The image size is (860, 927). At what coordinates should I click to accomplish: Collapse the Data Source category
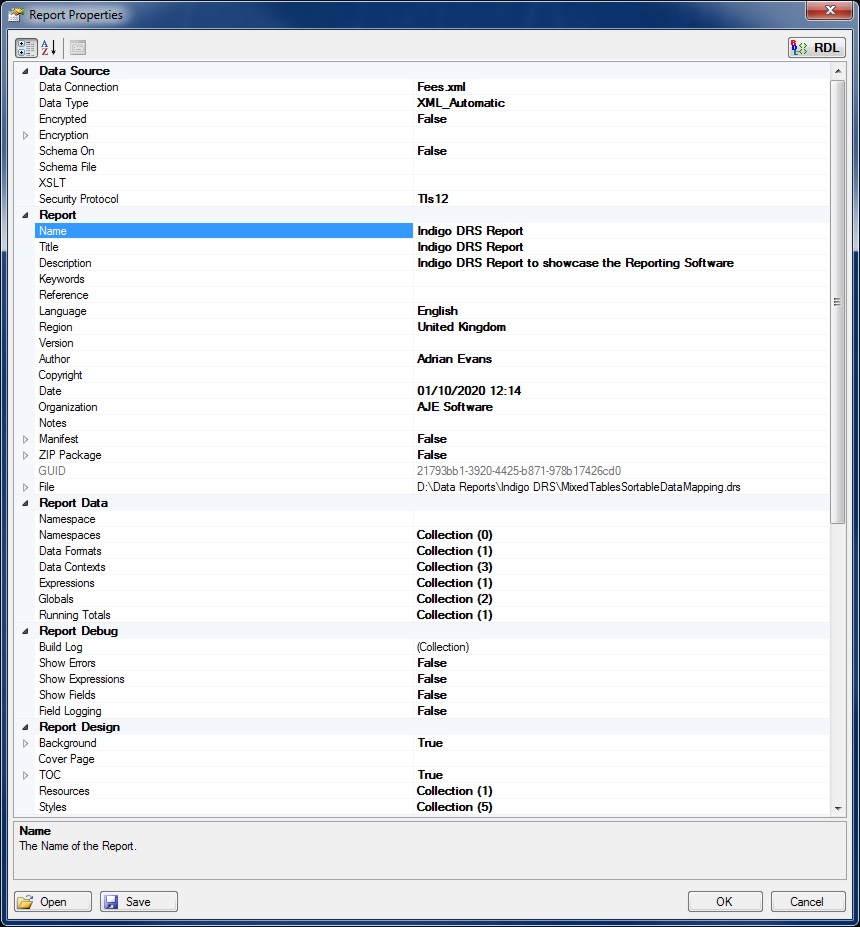click(x=25, y=71)
